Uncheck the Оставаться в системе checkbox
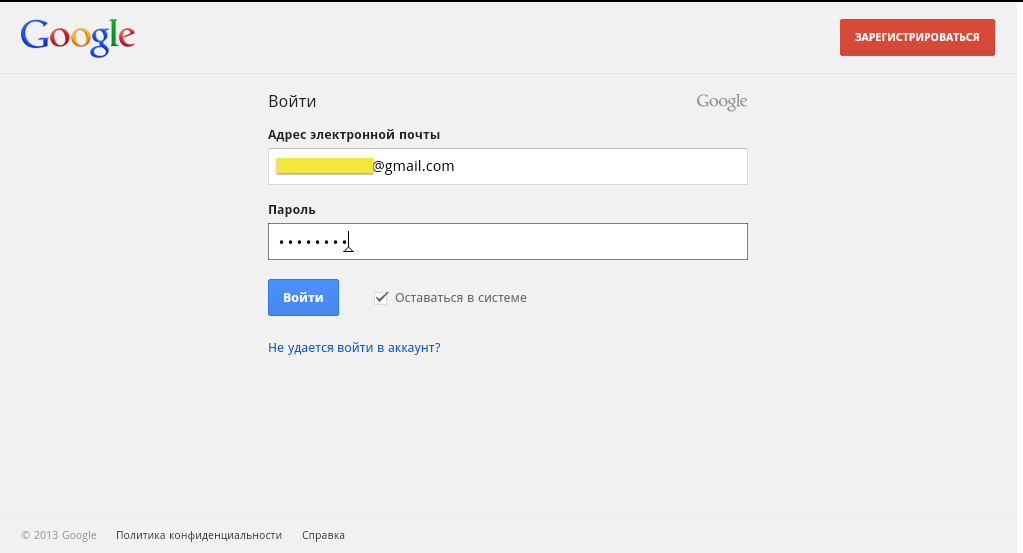Screen dimensions: 1023x553 click(x=381, y=297)
